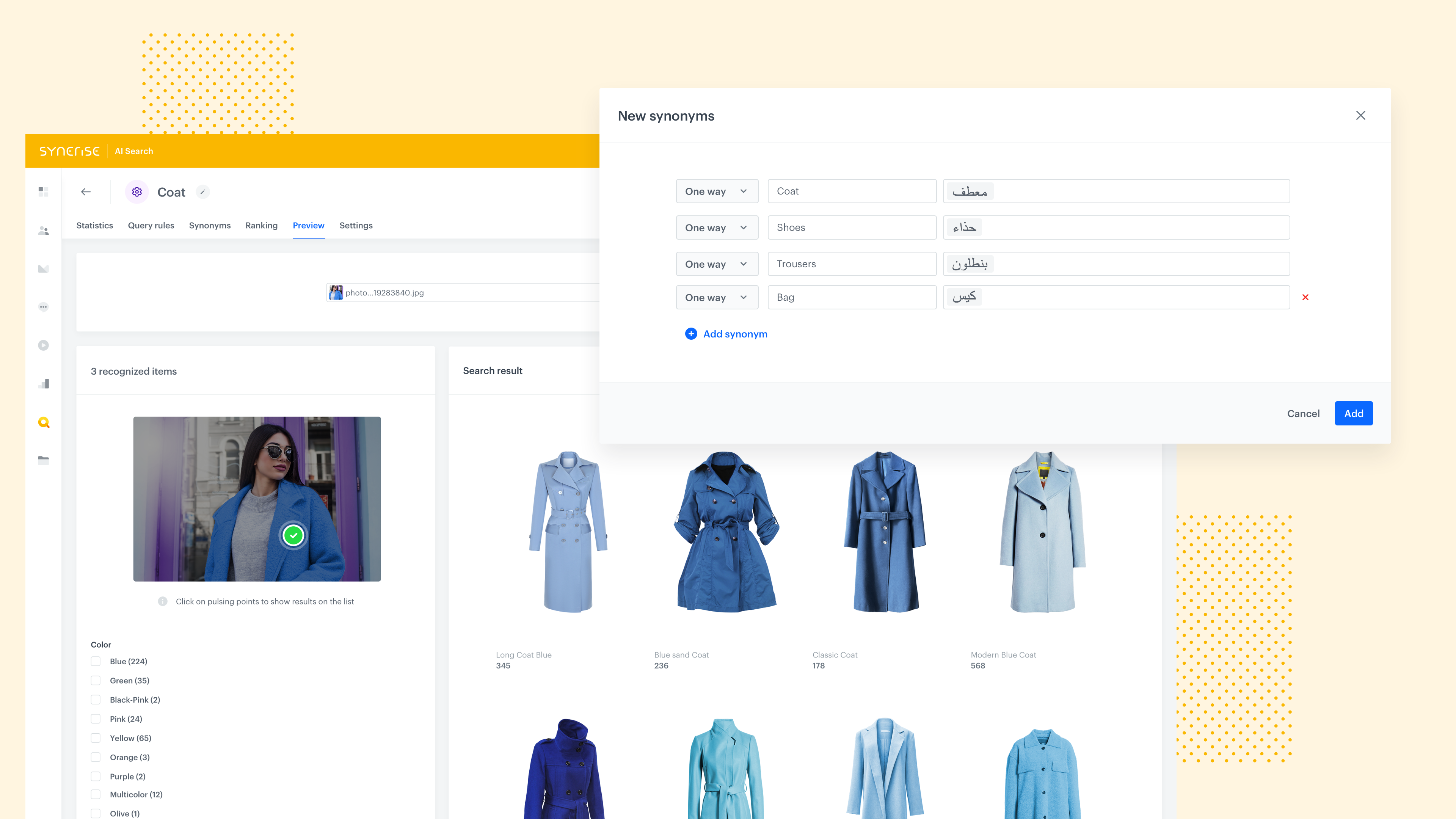Toggle the Yellow (65) color checkbox
This screenshot has height=819, width=1456.
tap(96, 738)
